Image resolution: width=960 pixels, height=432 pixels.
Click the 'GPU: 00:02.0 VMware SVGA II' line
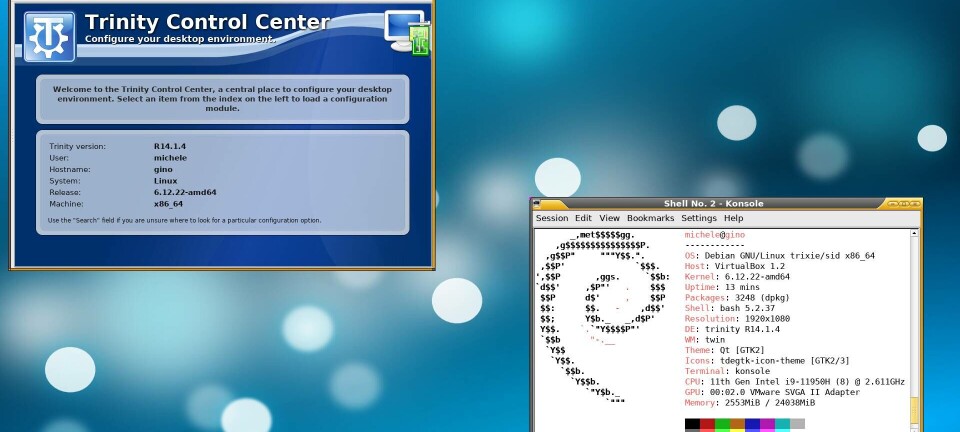point(772,392)
